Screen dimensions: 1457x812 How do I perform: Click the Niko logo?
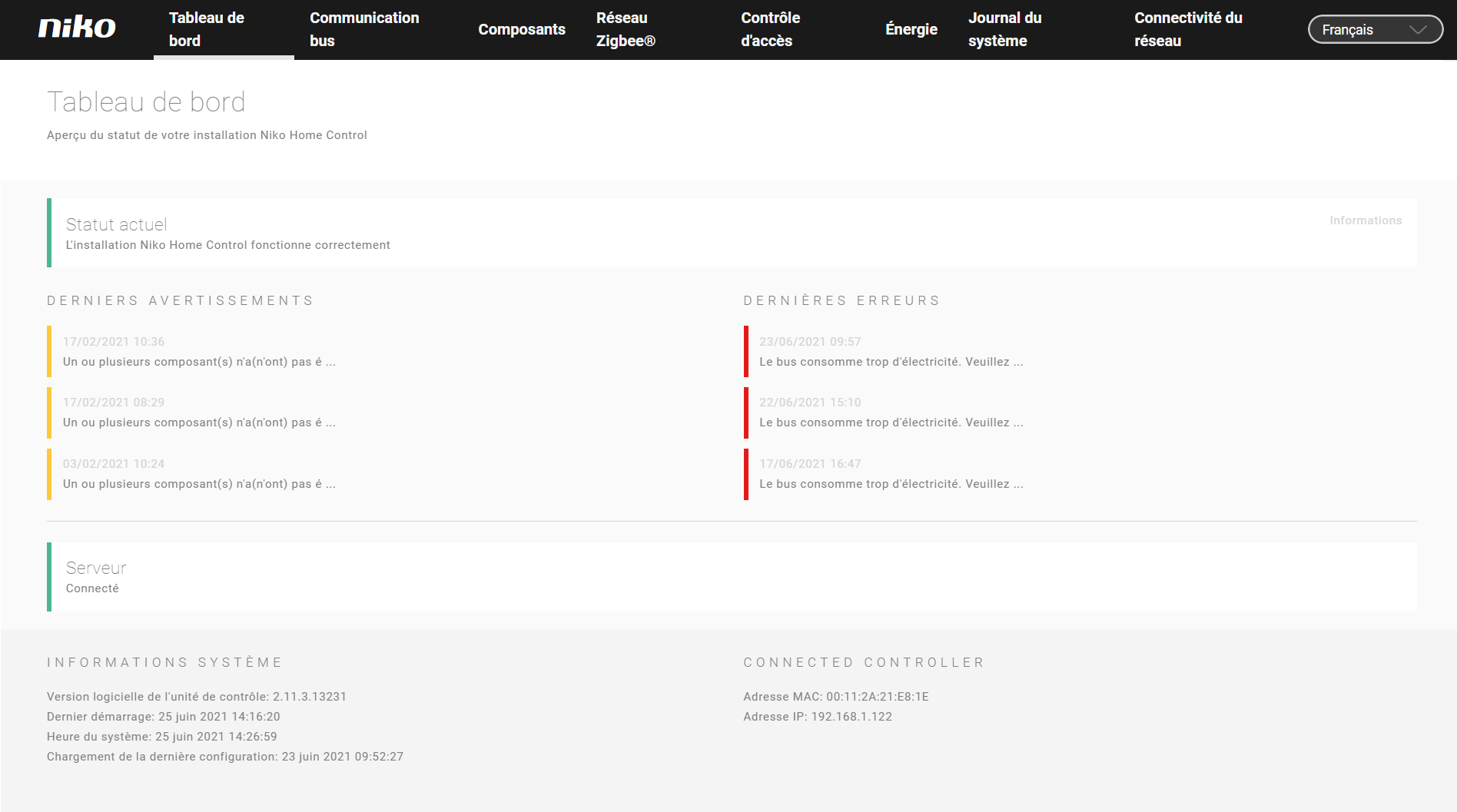[x=77, y=28]
